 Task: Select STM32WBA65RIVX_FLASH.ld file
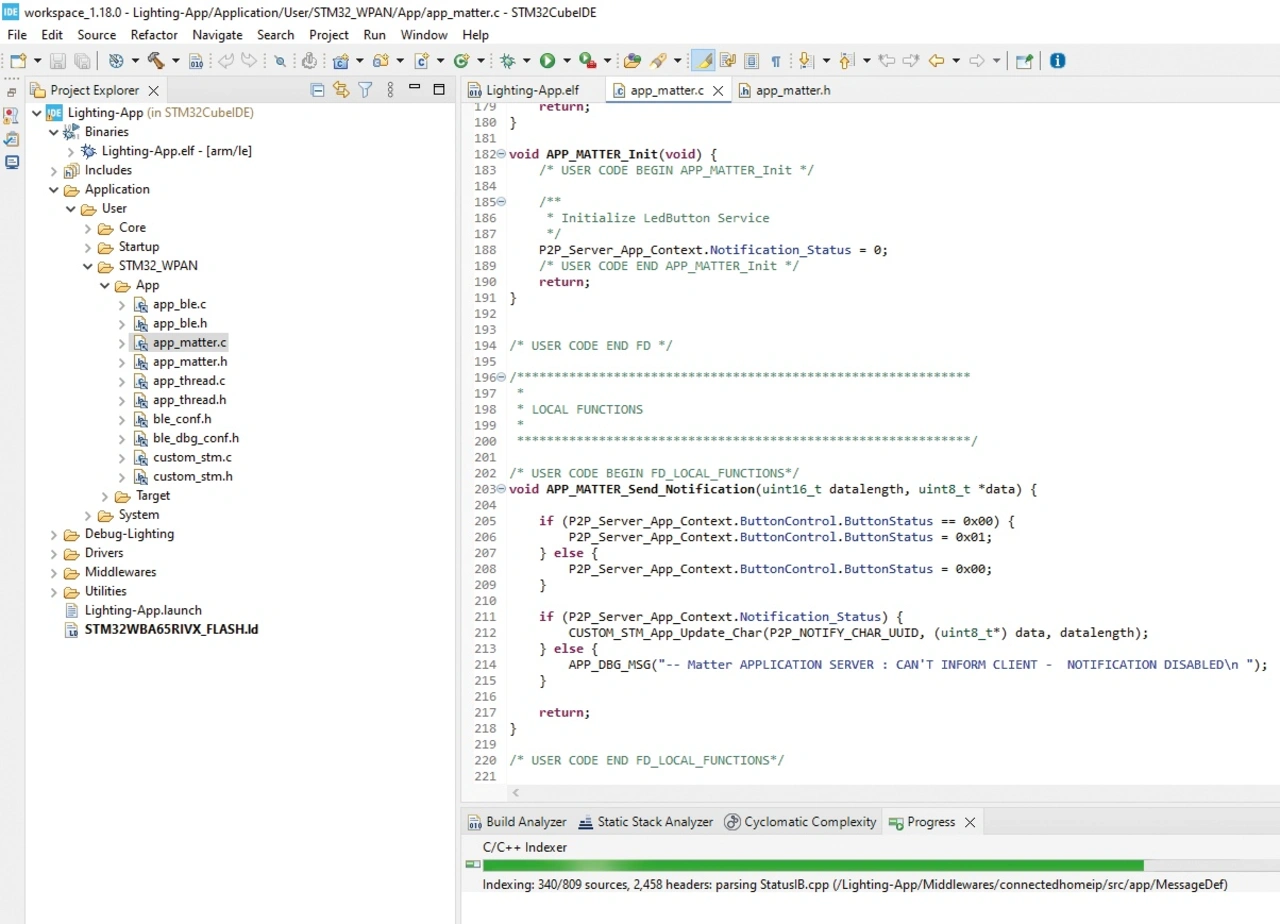(171, 630)
